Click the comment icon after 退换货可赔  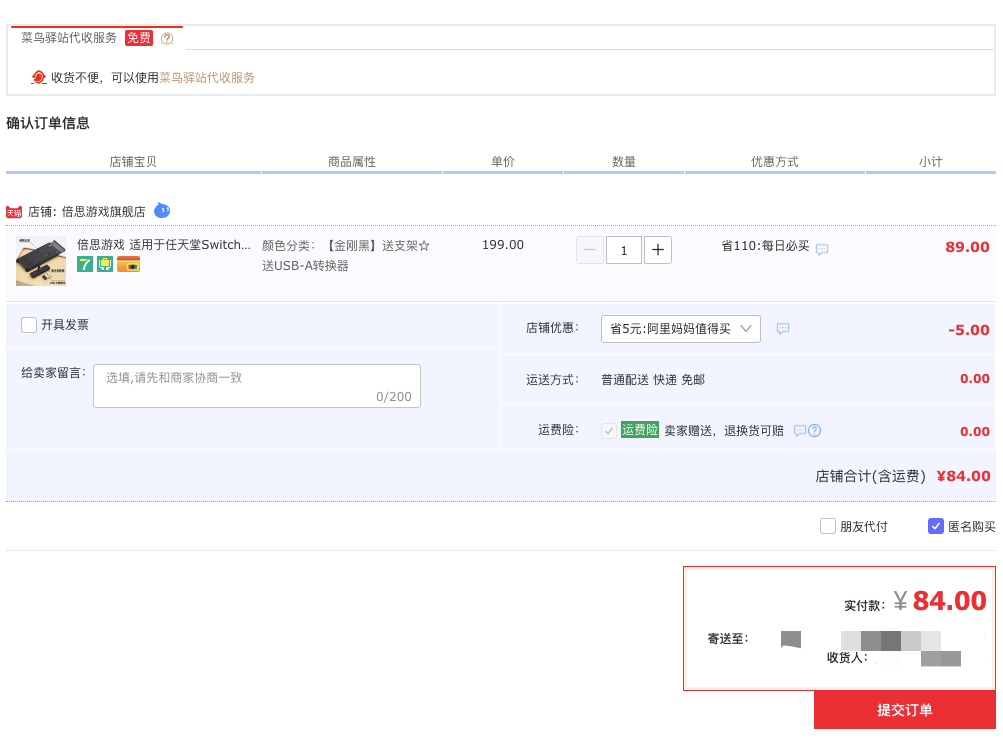(x=800, y=430)
